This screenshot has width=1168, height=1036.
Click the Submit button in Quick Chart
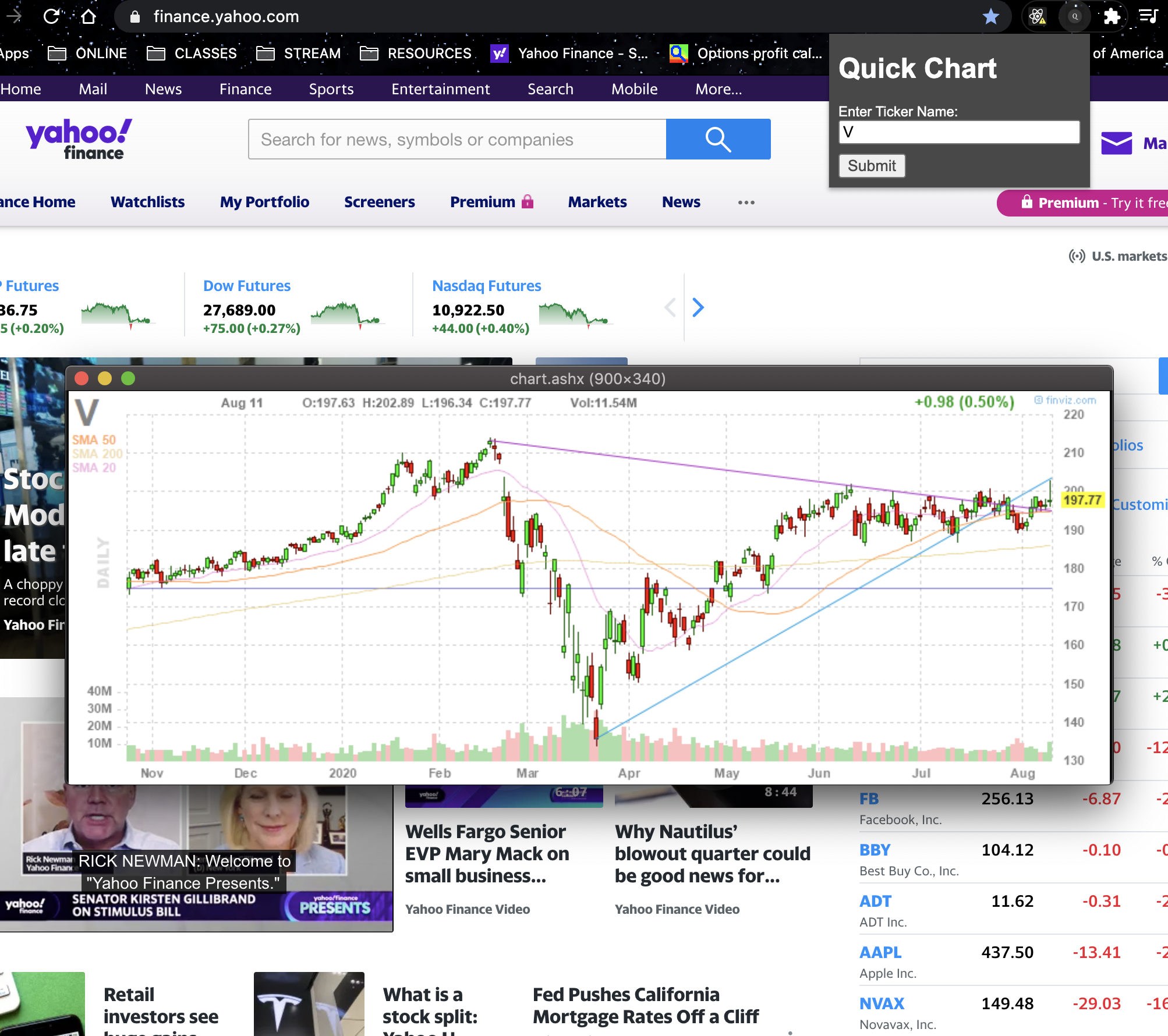[x=872, y=166]
